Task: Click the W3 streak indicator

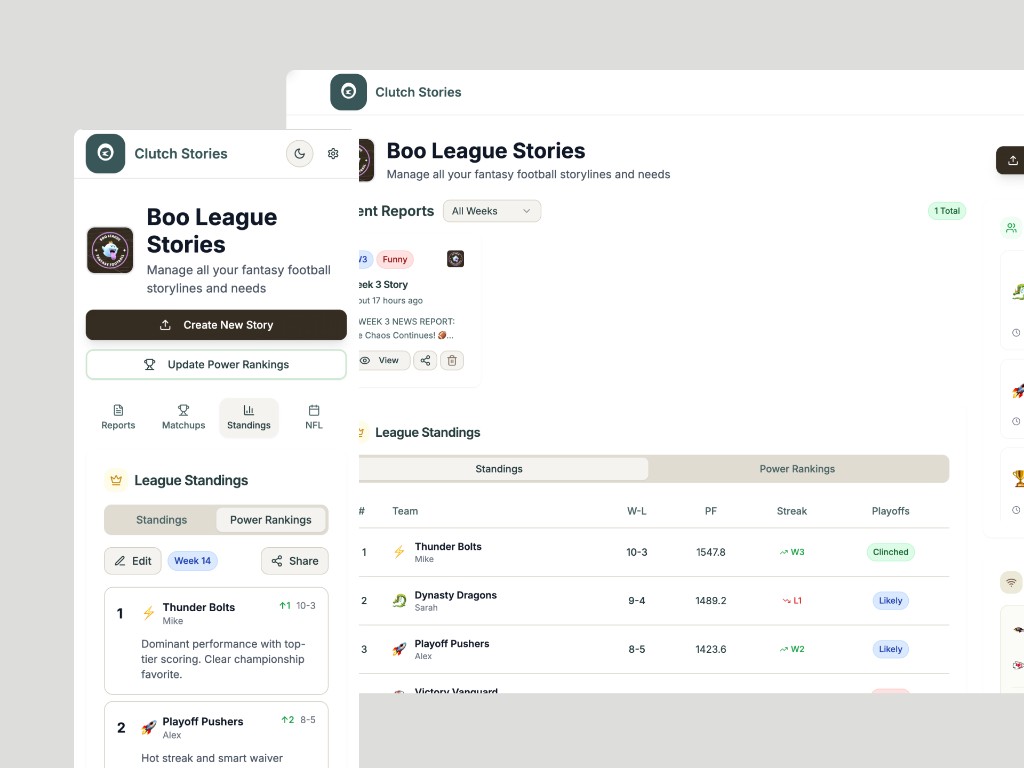Action: click(792, 552)
